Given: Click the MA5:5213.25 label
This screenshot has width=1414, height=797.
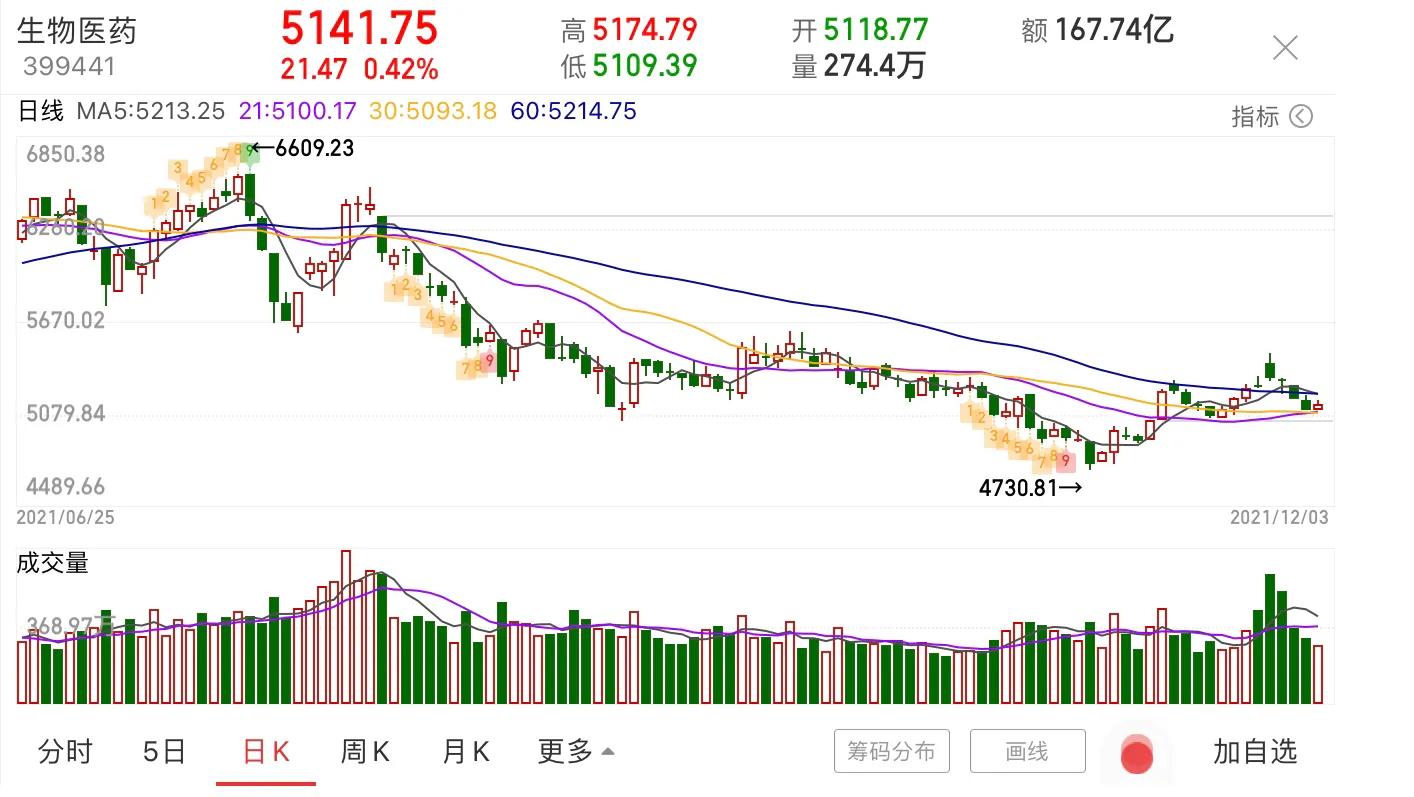Looking at the screenshot, I should (153, 111).
